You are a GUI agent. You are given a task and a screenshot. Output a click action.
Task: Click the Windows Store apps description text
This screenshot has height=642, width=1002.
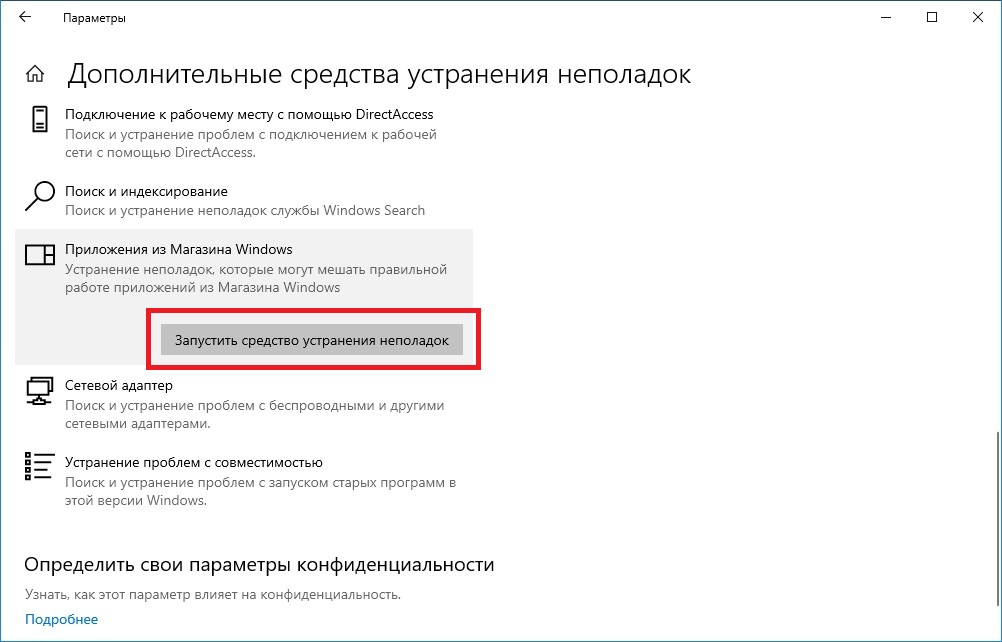tap(255, 279)
